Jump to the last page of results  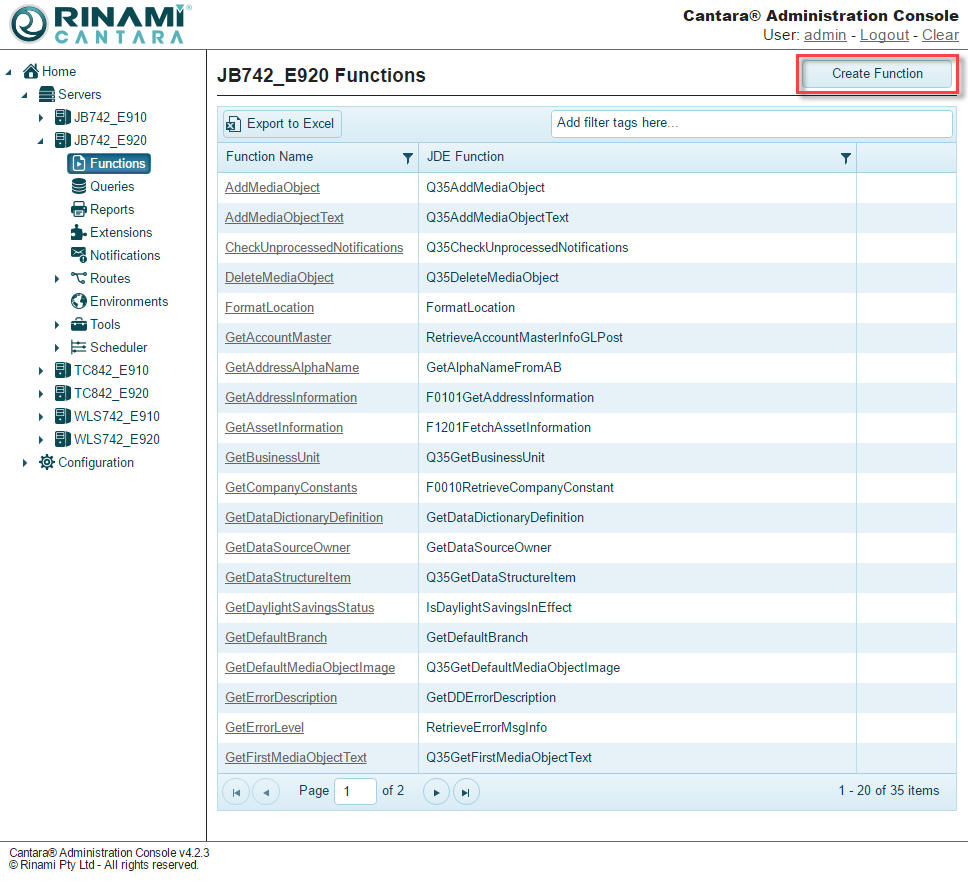point(466,792)
